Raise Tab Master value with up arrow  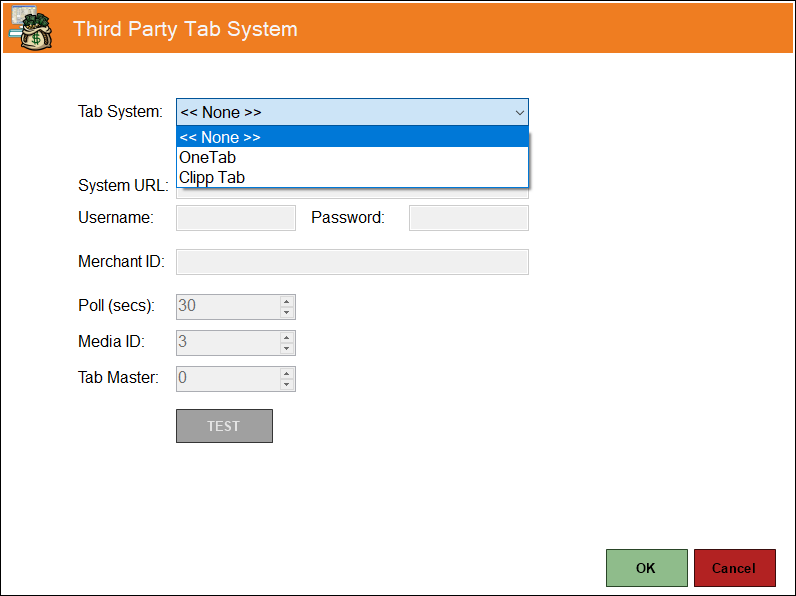pos(287,374)
